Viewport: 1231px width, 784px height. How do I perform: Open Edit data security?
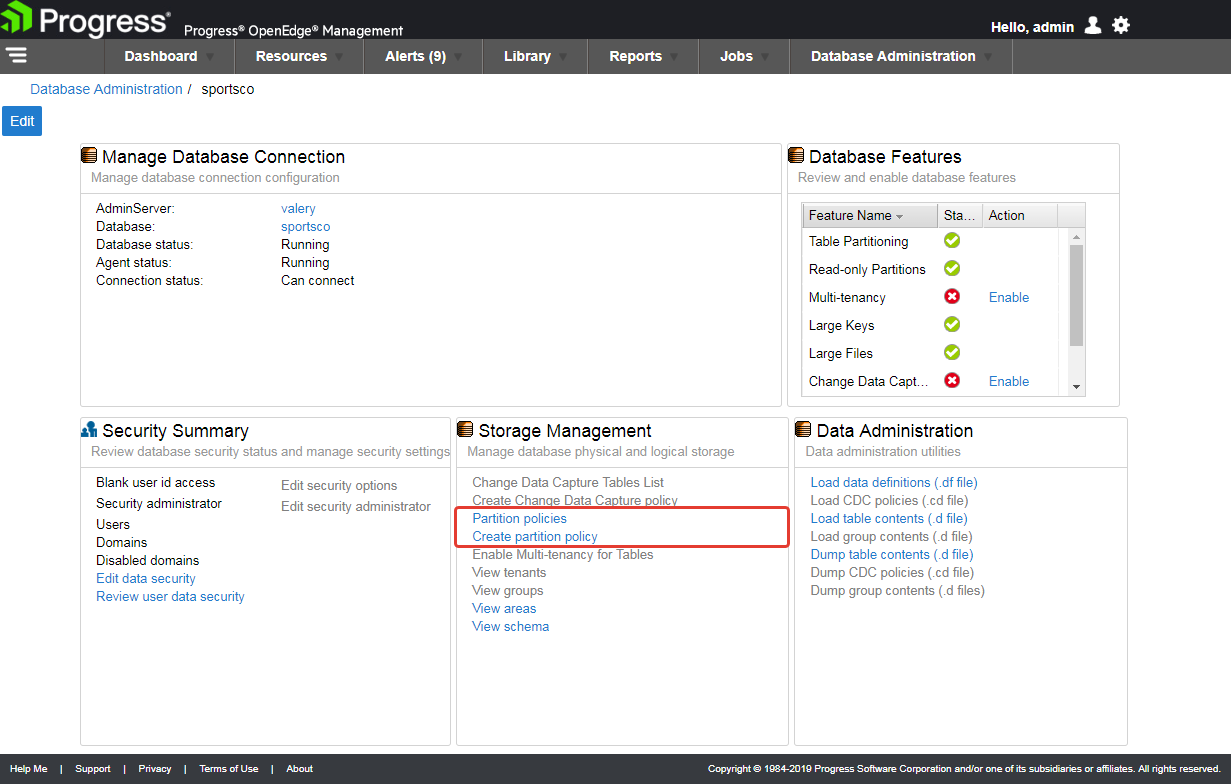(146, 578)
